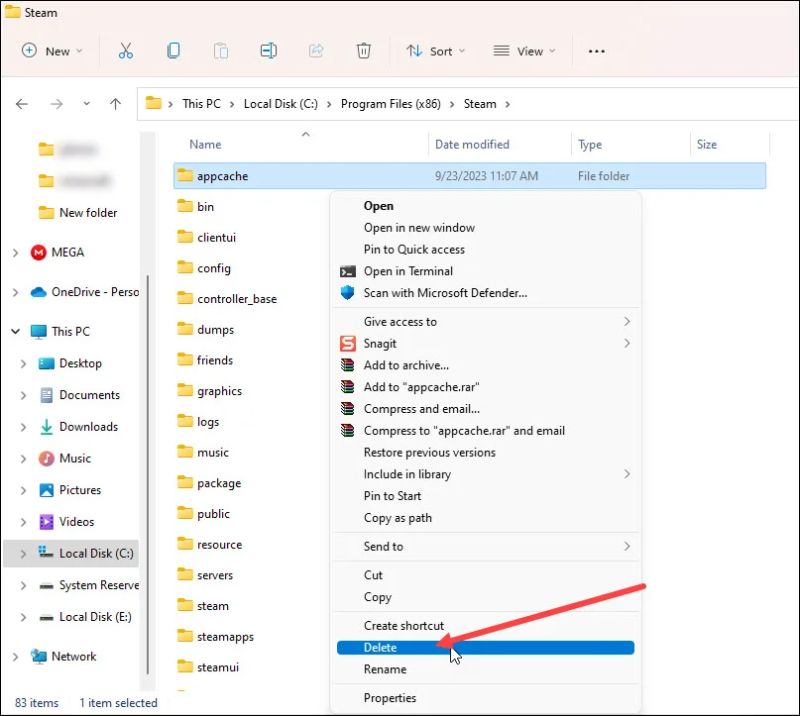Select the steamui folder
Image resolution: width=800 pixels, height=716 pixels.
click(x=218, y=667)
